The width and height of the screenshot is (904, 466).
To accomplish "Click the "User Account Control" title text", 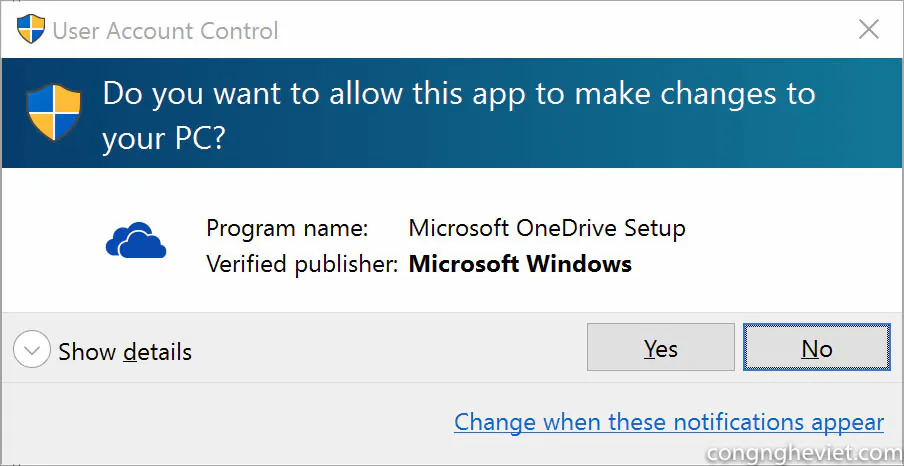I will pos(165,31).
